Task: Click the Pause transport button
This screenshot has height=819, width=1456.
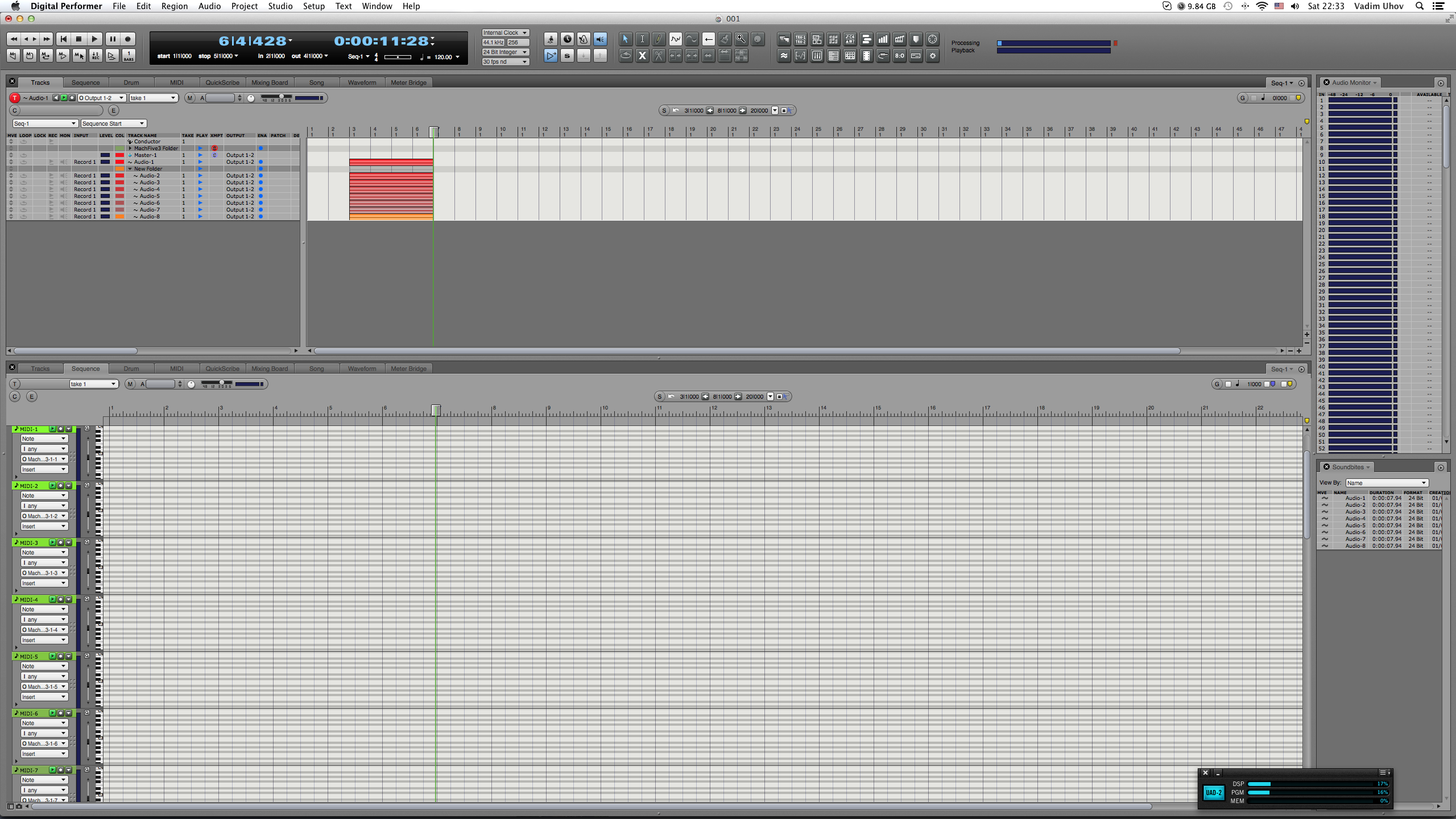Action: click(x=112, y=39)
